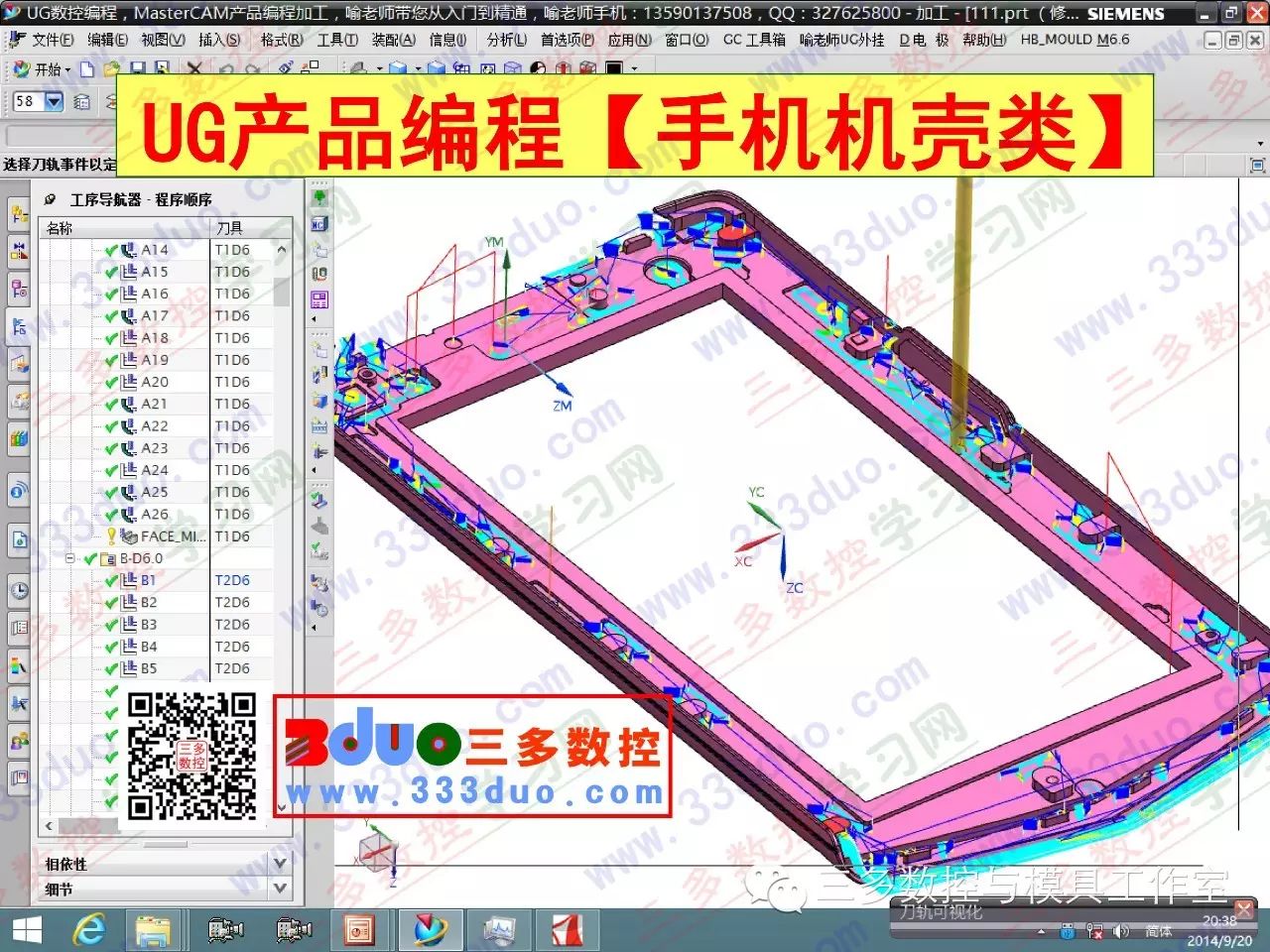Open the 格式(R) menu
This screenshot has height=952, width=1270.
click(282, 40)
